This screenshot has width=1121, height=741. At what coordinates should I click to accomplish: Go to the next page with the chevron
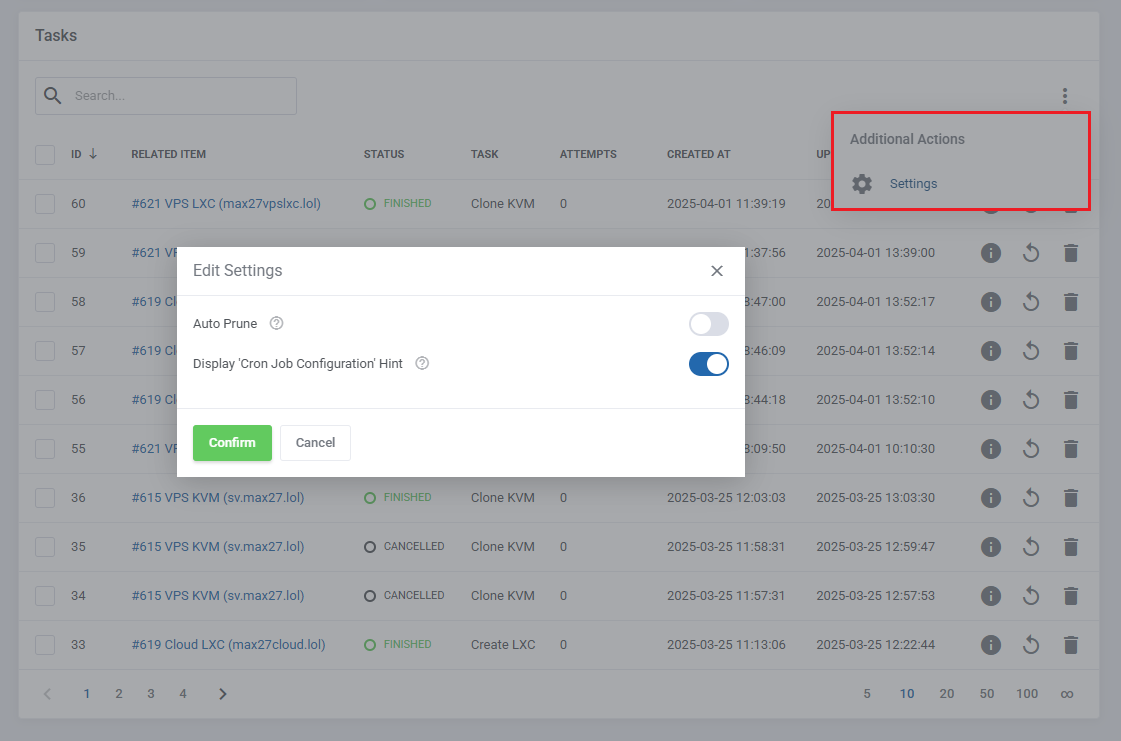(222, 694)
